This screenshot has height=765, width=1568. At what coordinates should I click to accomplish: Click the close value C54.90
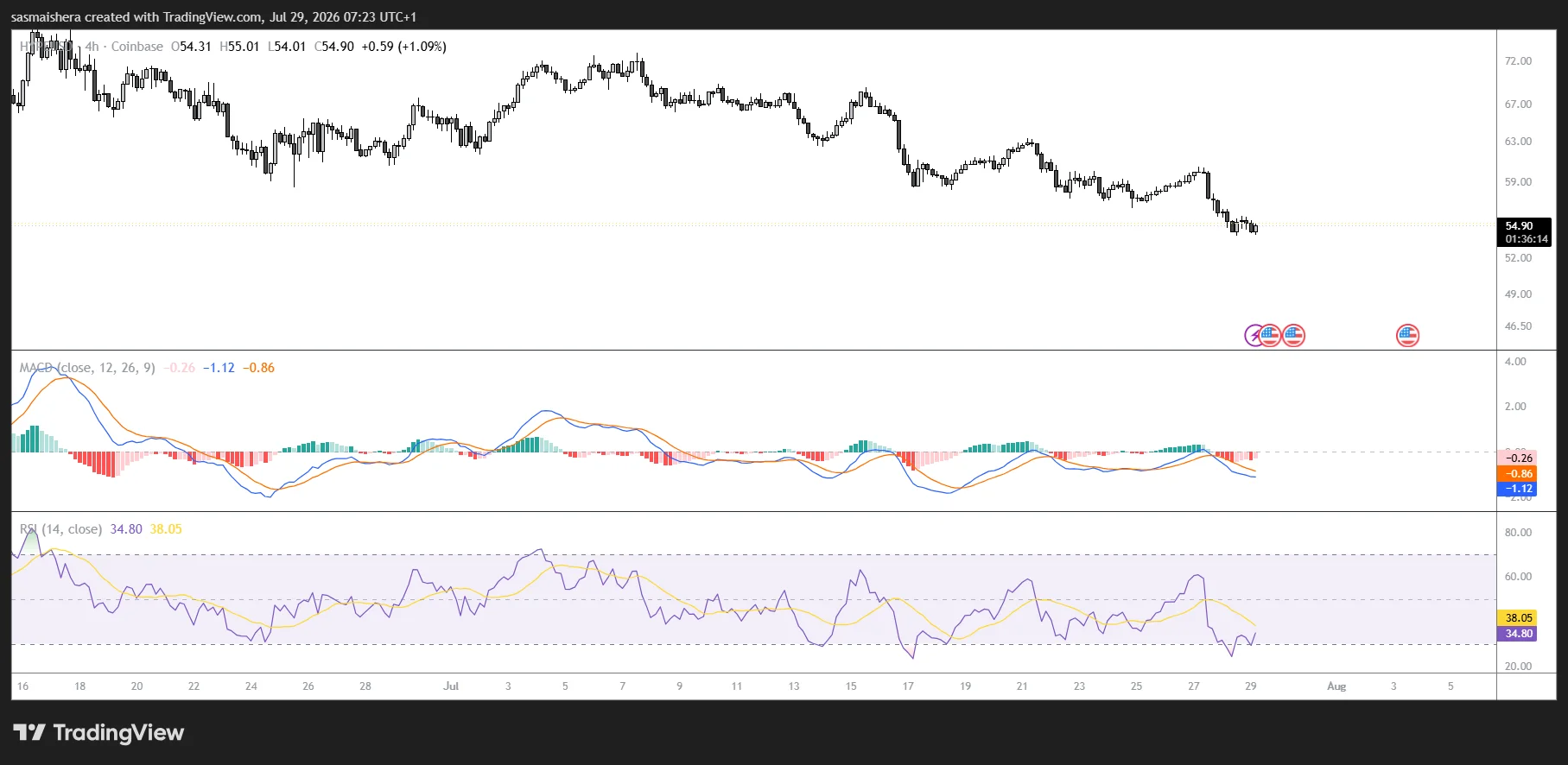[334, 47]
